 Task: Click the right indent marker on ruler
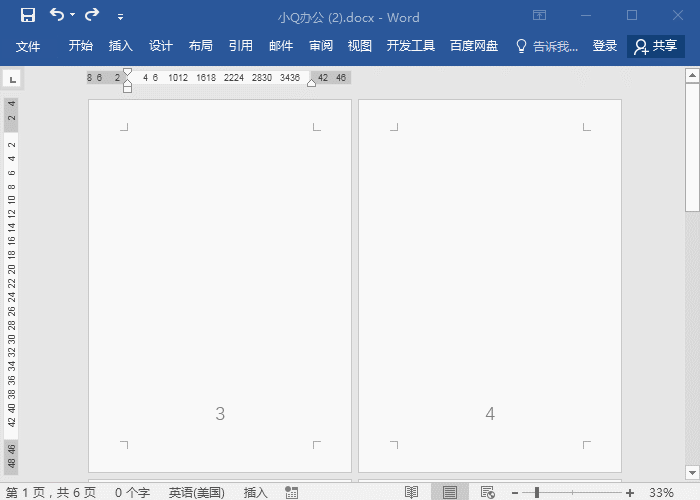pos(312,83)
